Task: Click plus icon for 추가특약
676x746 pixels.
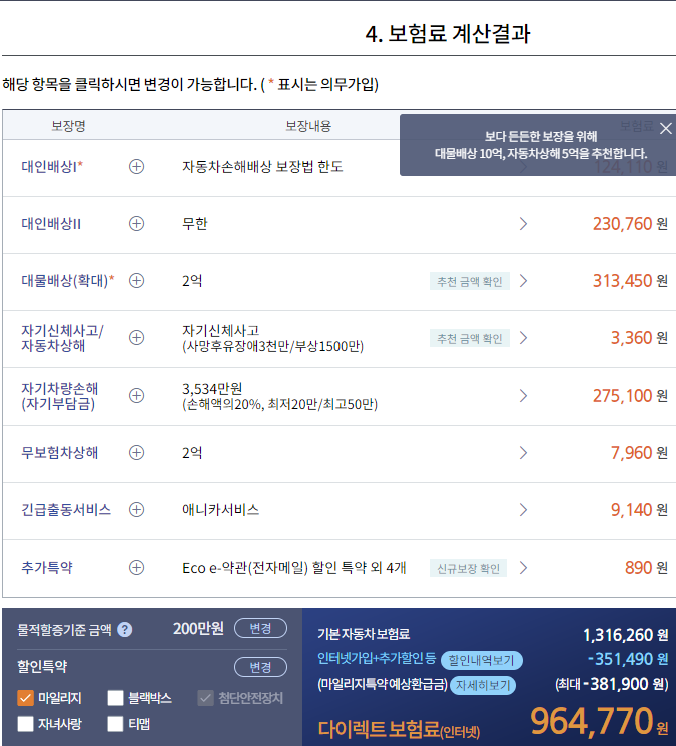Action: click(137, 568)
